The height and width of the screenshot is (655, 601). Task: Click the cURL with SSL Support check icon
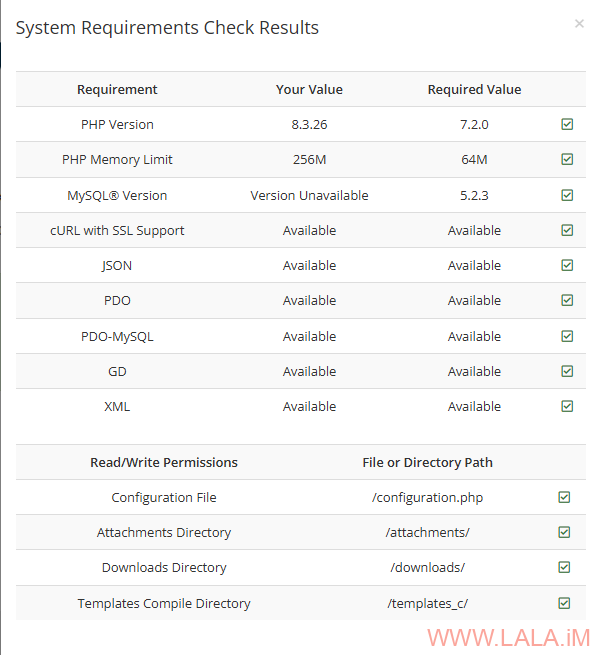(x=567, y=230)
